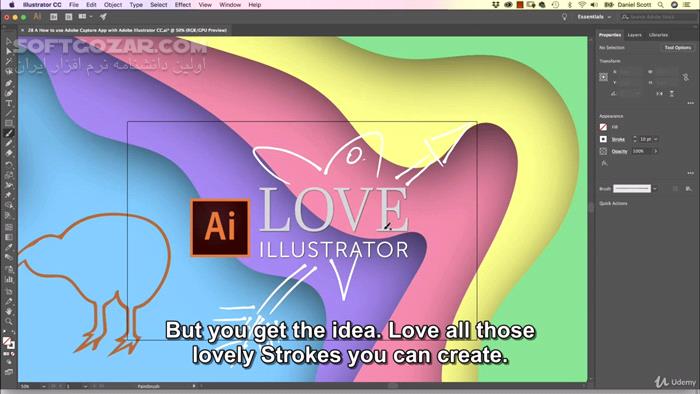Select the Type tool
The width and height of the screenshot is (700, 394).
(9, 104)
